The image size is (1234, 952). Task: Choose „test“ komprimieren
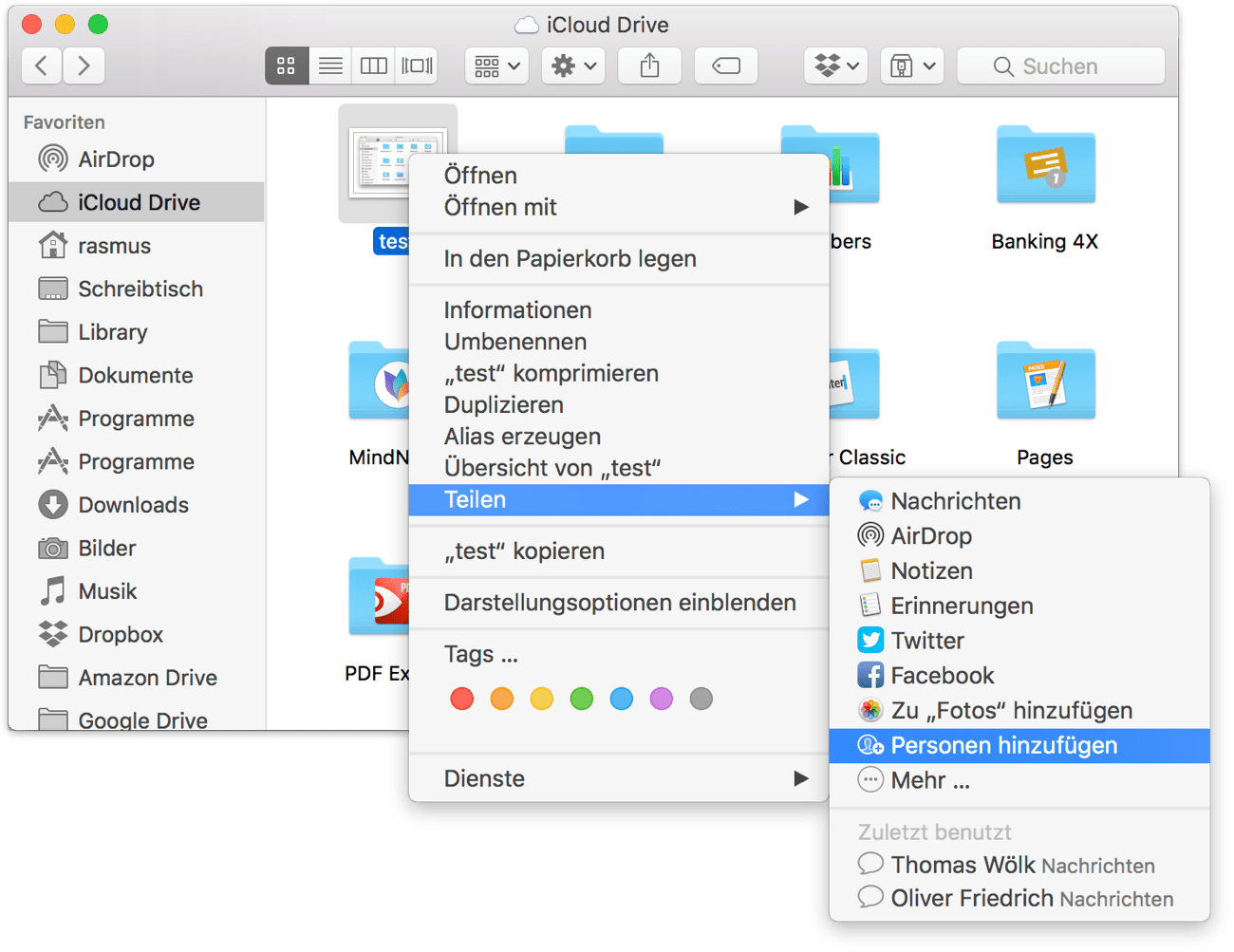point(619,373)
